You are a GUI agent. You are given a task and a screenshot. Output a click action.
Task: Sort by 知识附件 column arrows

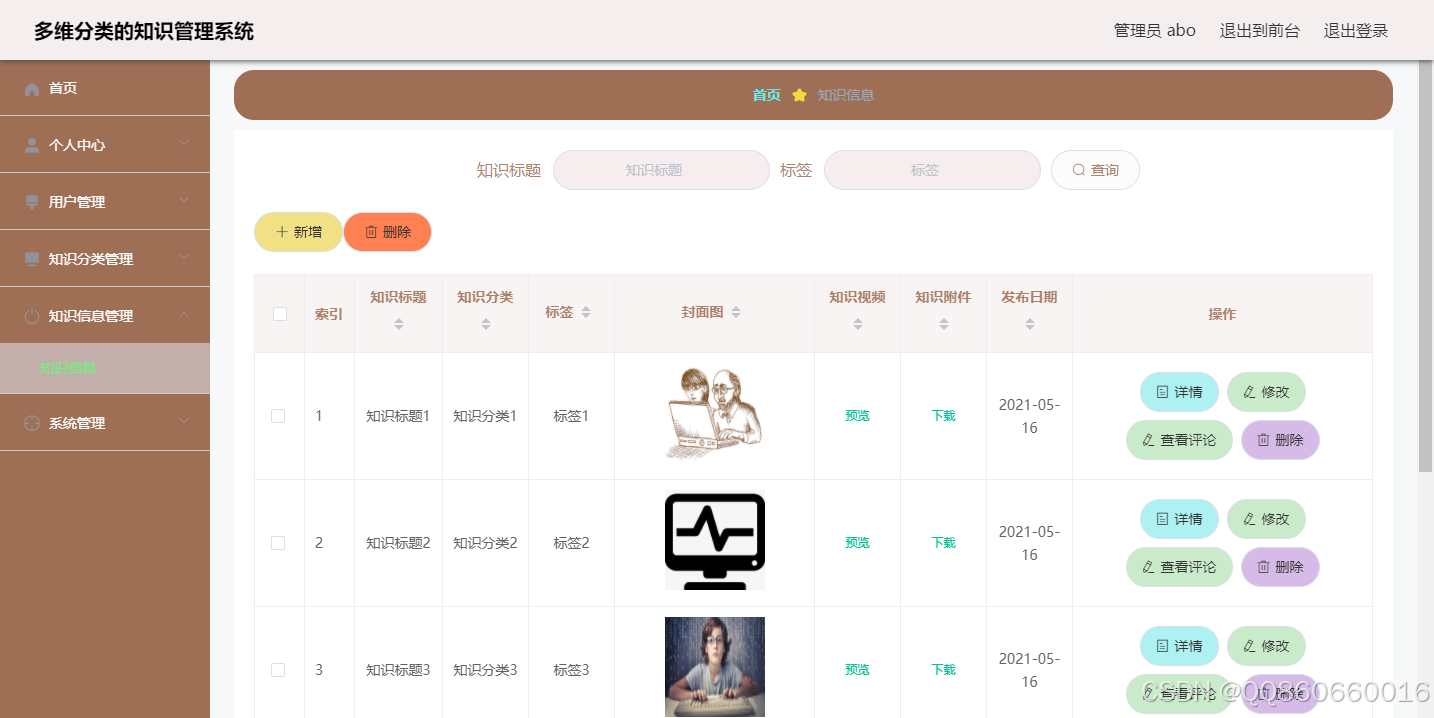[x=944, y=324]
